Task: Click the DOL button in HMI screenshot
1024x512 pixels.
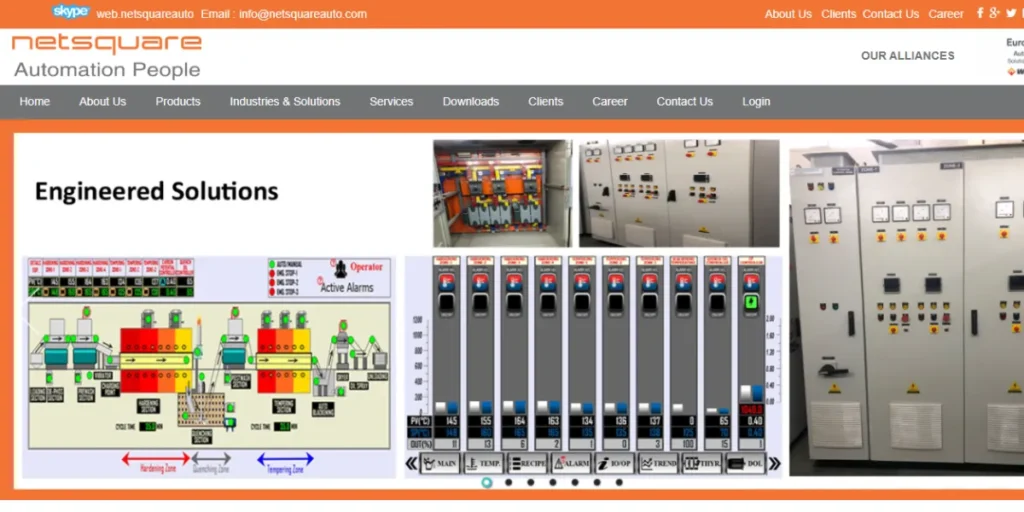Action: point(746,464)
